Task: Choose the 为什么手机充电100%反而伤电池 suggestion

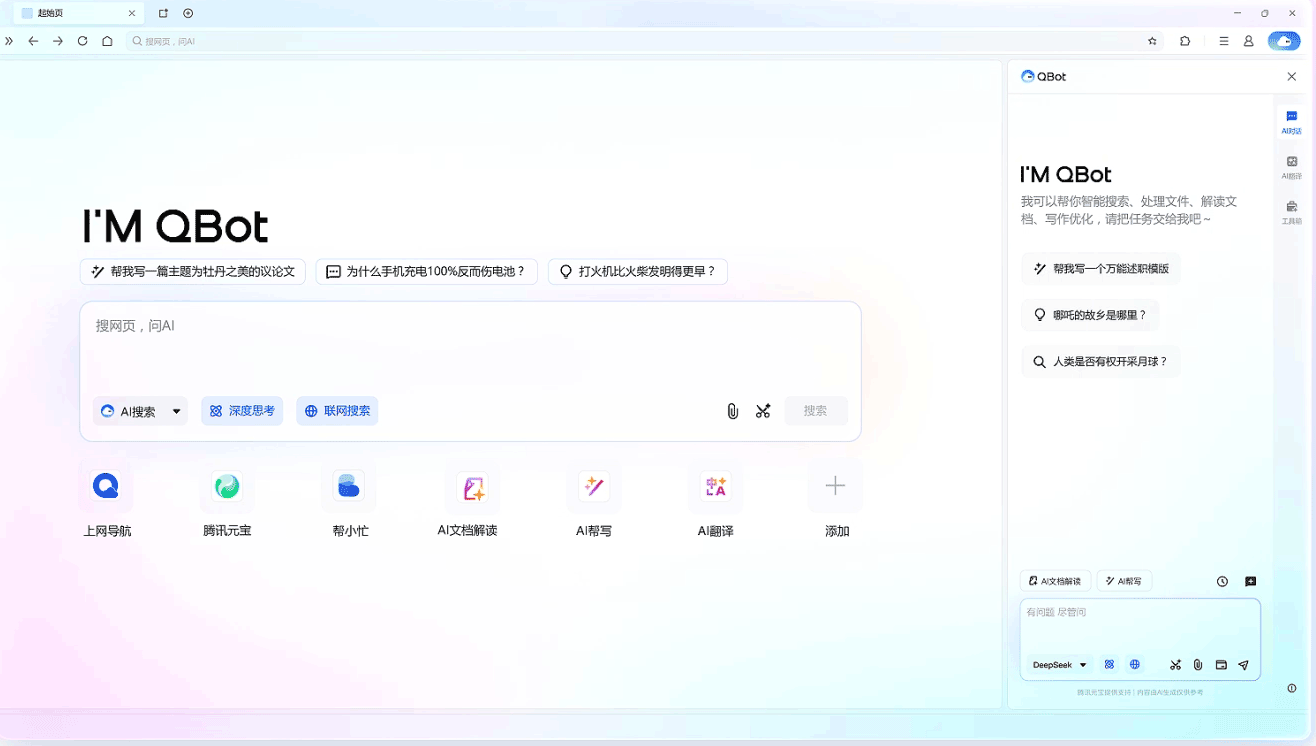Action: click(427, 271)
